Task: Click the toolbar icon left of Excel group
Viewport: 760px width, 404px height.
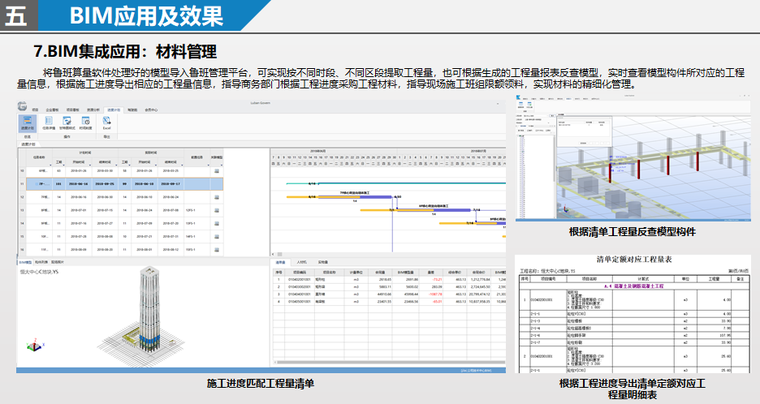Action: (x=87, y=123)
